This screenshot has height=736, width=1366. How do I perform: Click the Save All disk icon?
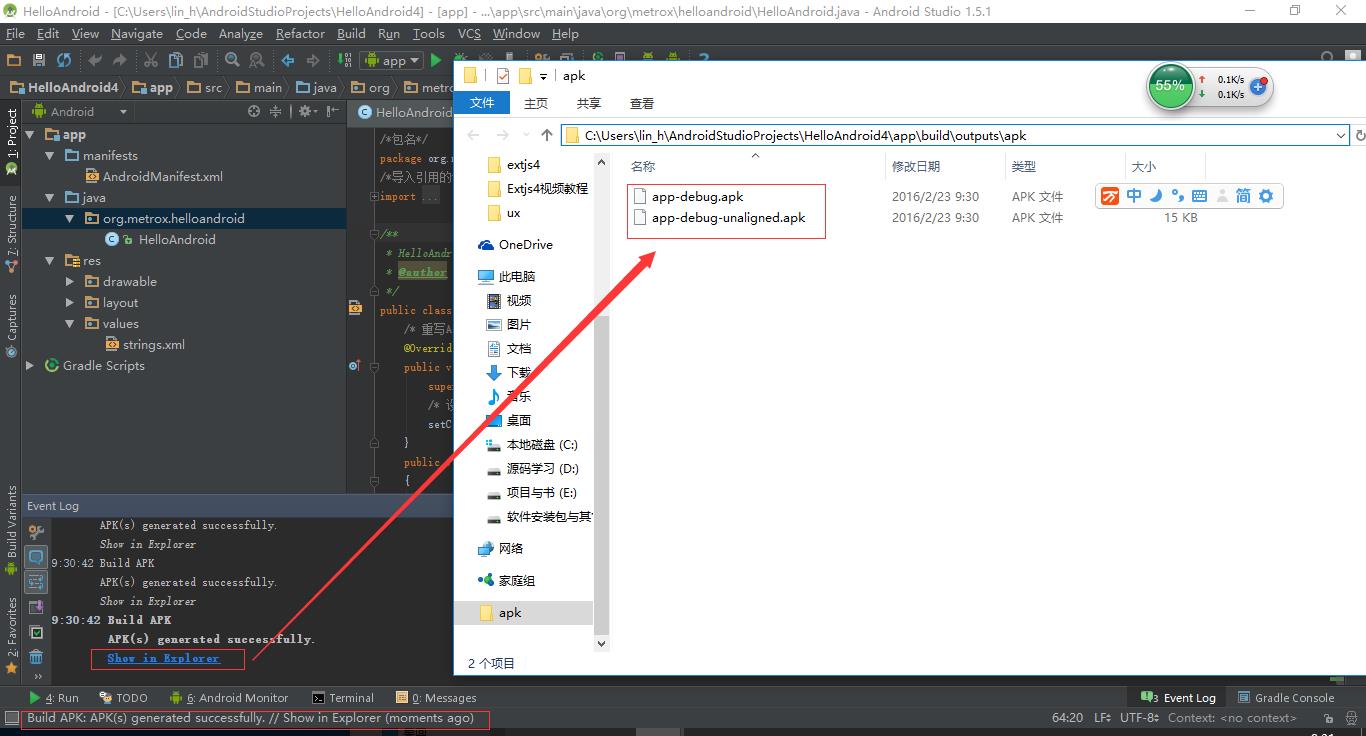tap(39, 60)
